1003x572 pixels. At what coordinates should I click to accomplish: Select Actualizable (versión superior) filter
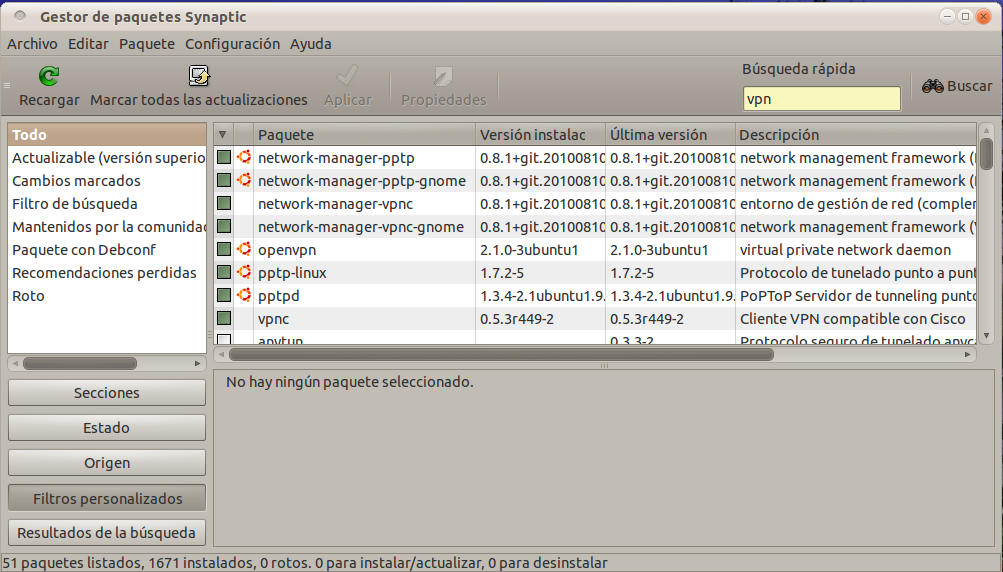(x=107, y=157)
